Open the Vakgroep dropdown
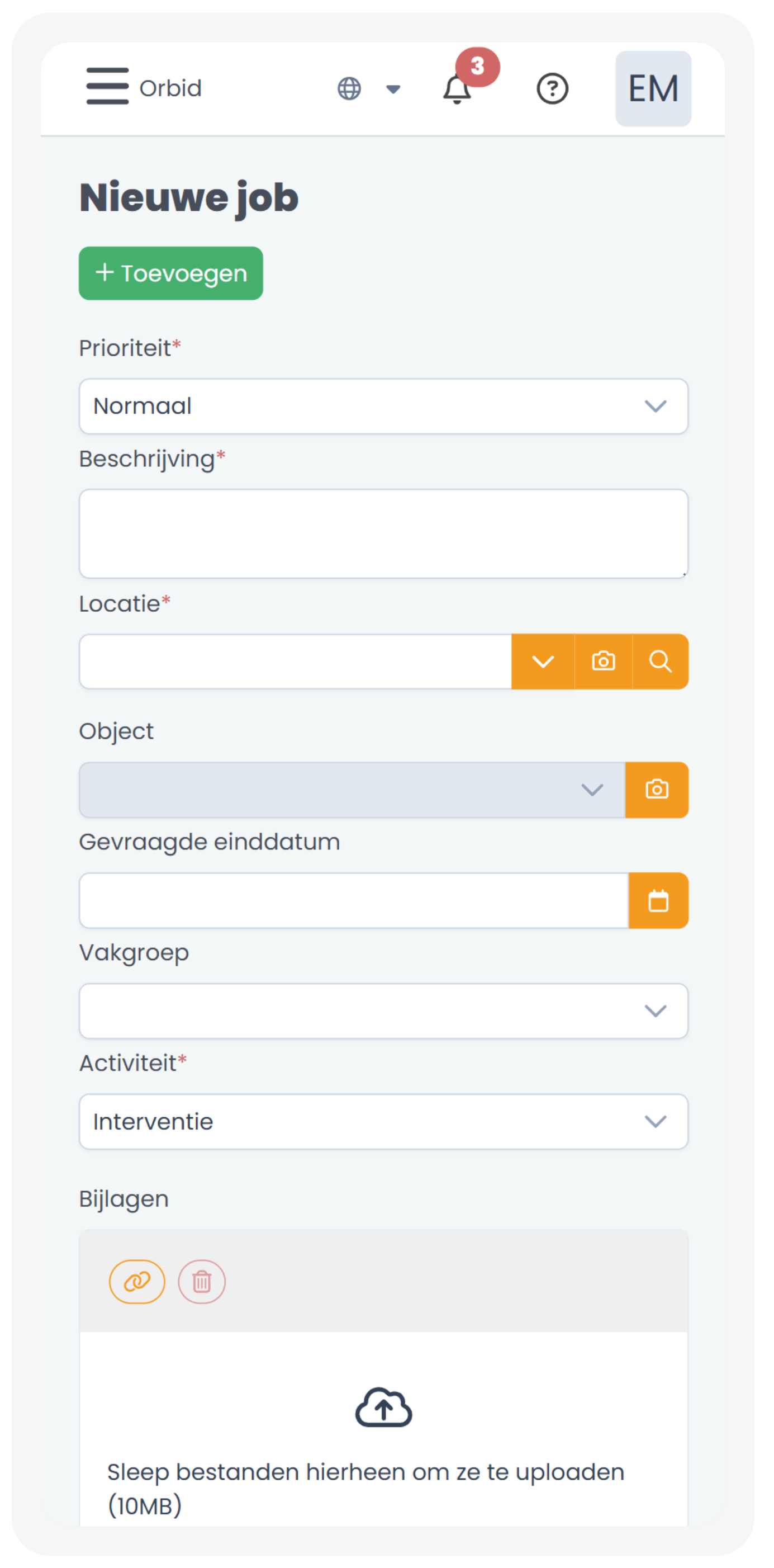The width and height of the screenshot is (774, 1568). [x=383, y=1010]
